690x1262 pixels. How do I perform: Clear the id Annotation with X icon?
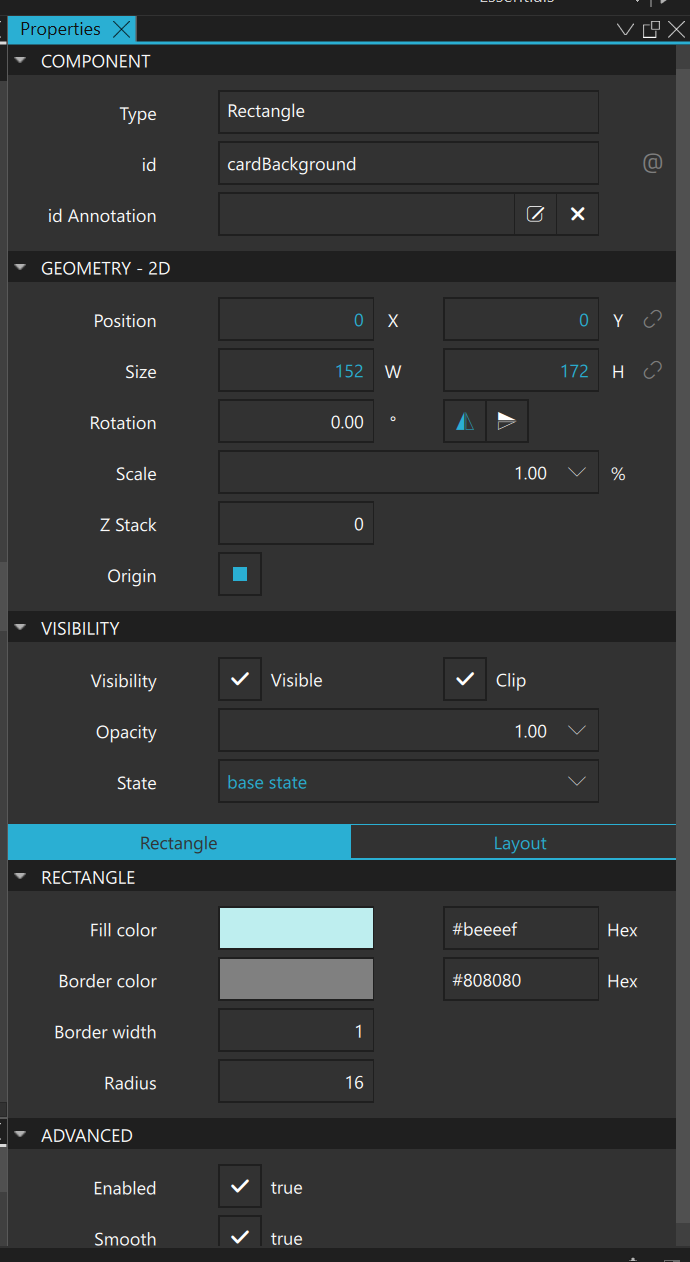point(577,214)
